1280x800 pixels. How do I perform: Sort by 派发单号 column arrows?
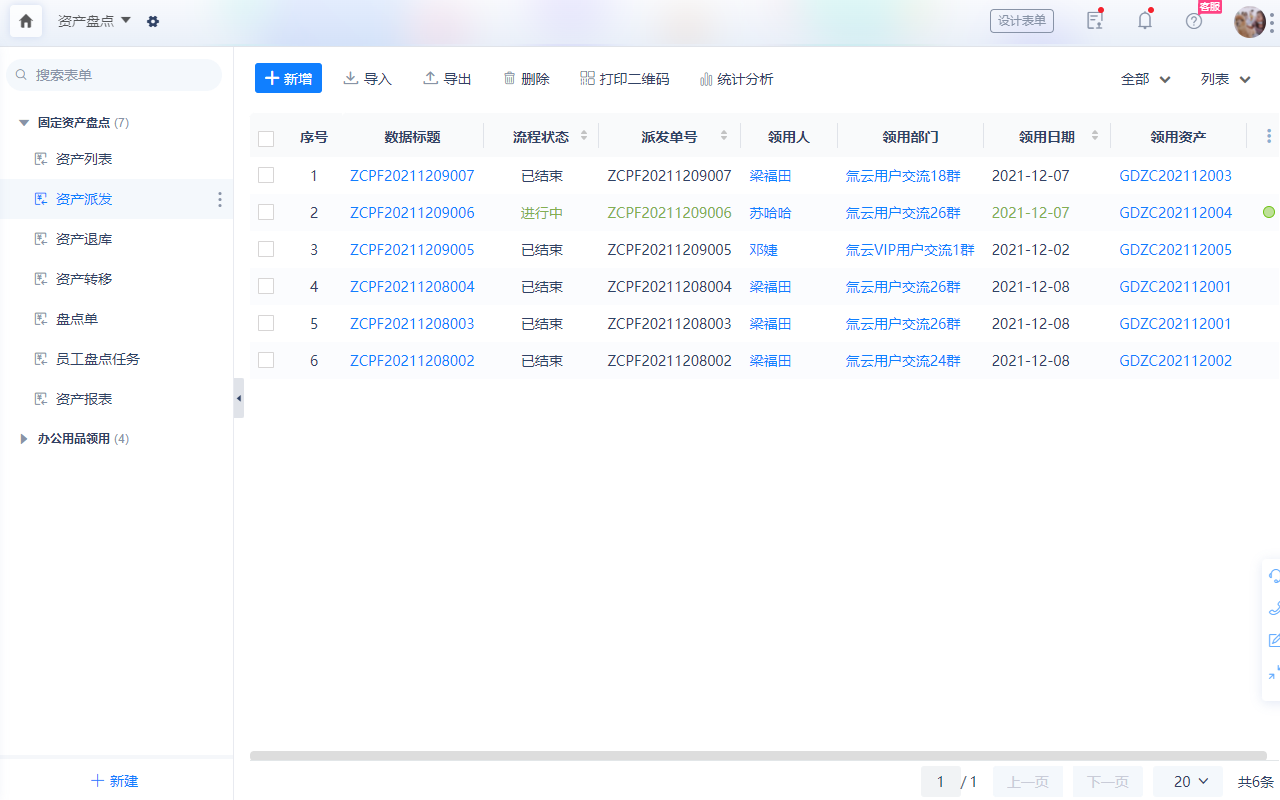point(724,136)
